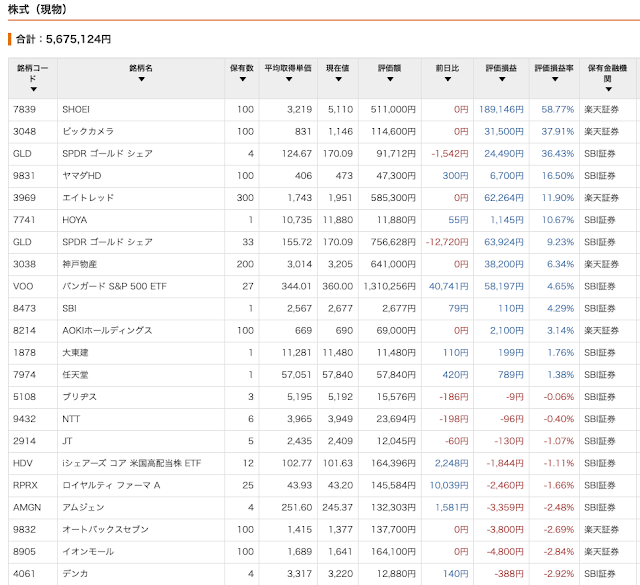Click HOYA average cost 10,735

click(x=297, y=220)
